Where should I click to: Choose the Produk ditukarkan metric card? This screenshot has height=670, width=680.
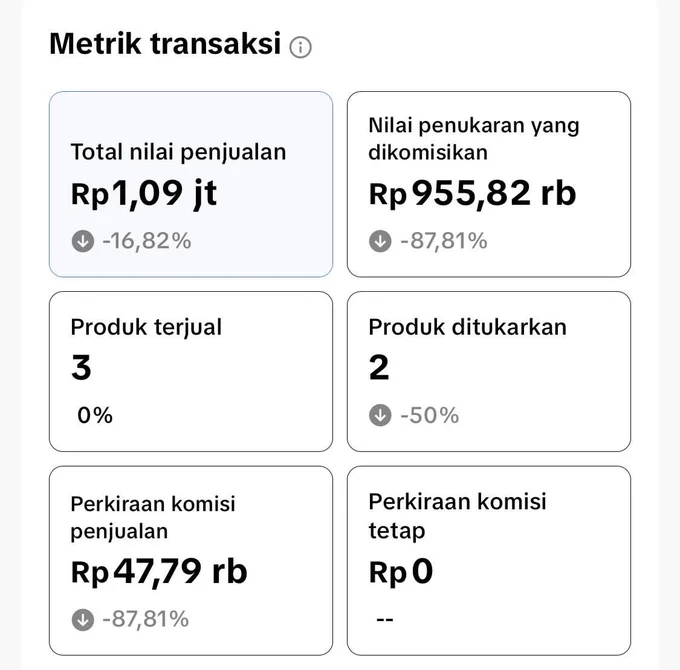(489, 372)
